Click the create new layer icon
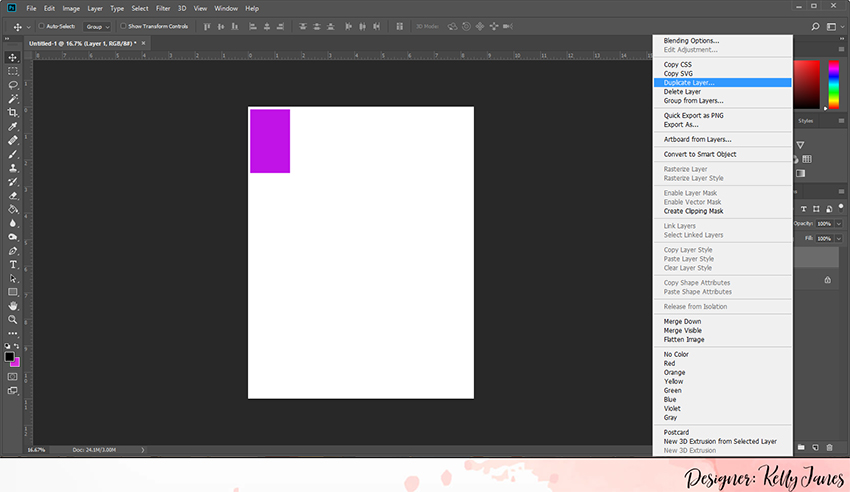 [x=815, y=447]
